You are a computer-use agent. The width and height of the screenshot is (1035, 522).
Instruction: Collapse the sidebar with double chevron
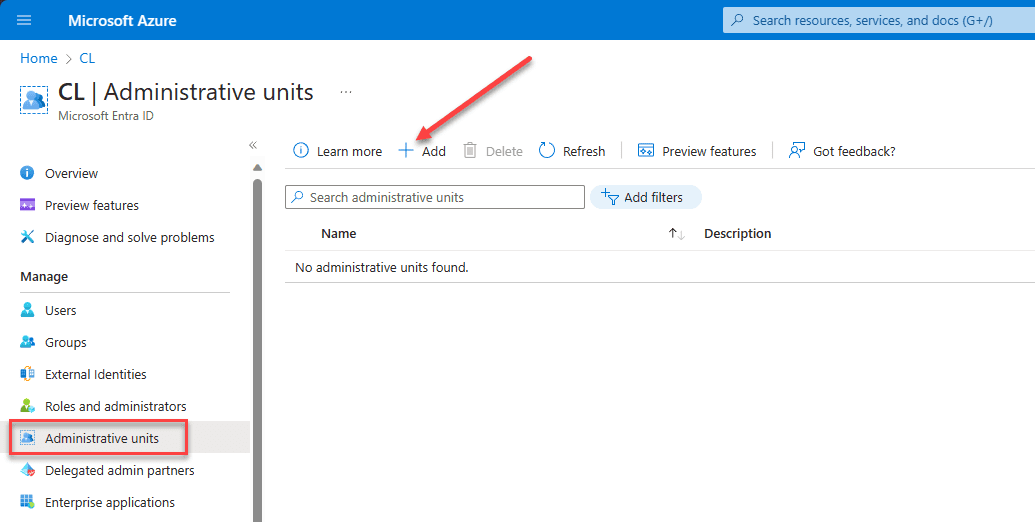pos(253,145)
